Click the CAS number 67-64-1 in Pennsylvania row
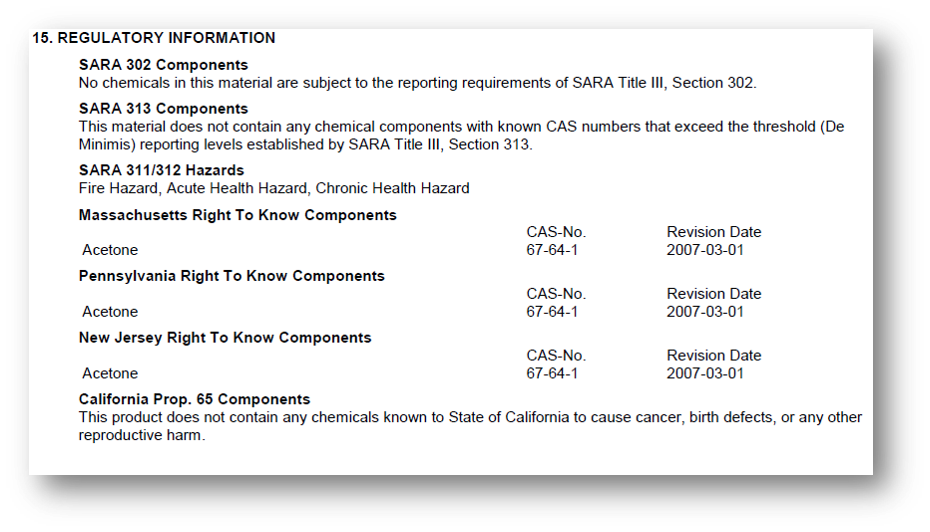This screenshot has width=930, height=532. (552, 312)
